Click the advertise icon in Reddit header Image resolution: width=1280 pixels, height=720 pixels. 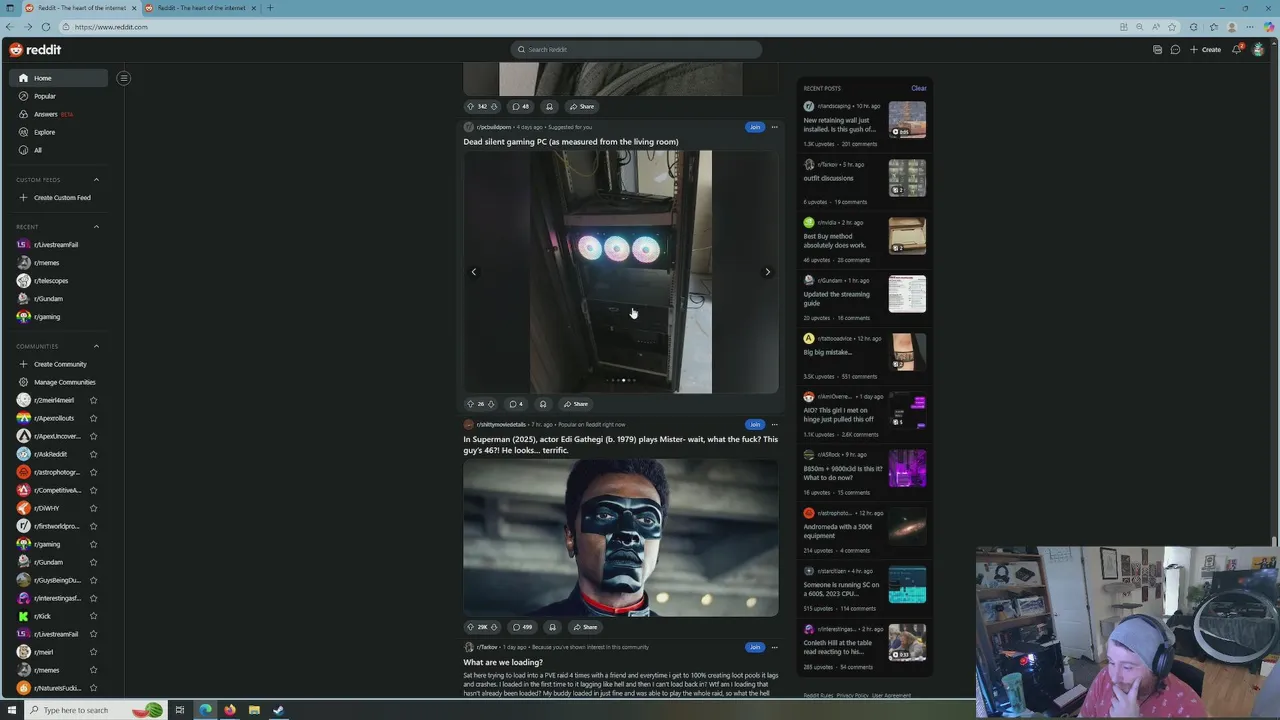1157,49
